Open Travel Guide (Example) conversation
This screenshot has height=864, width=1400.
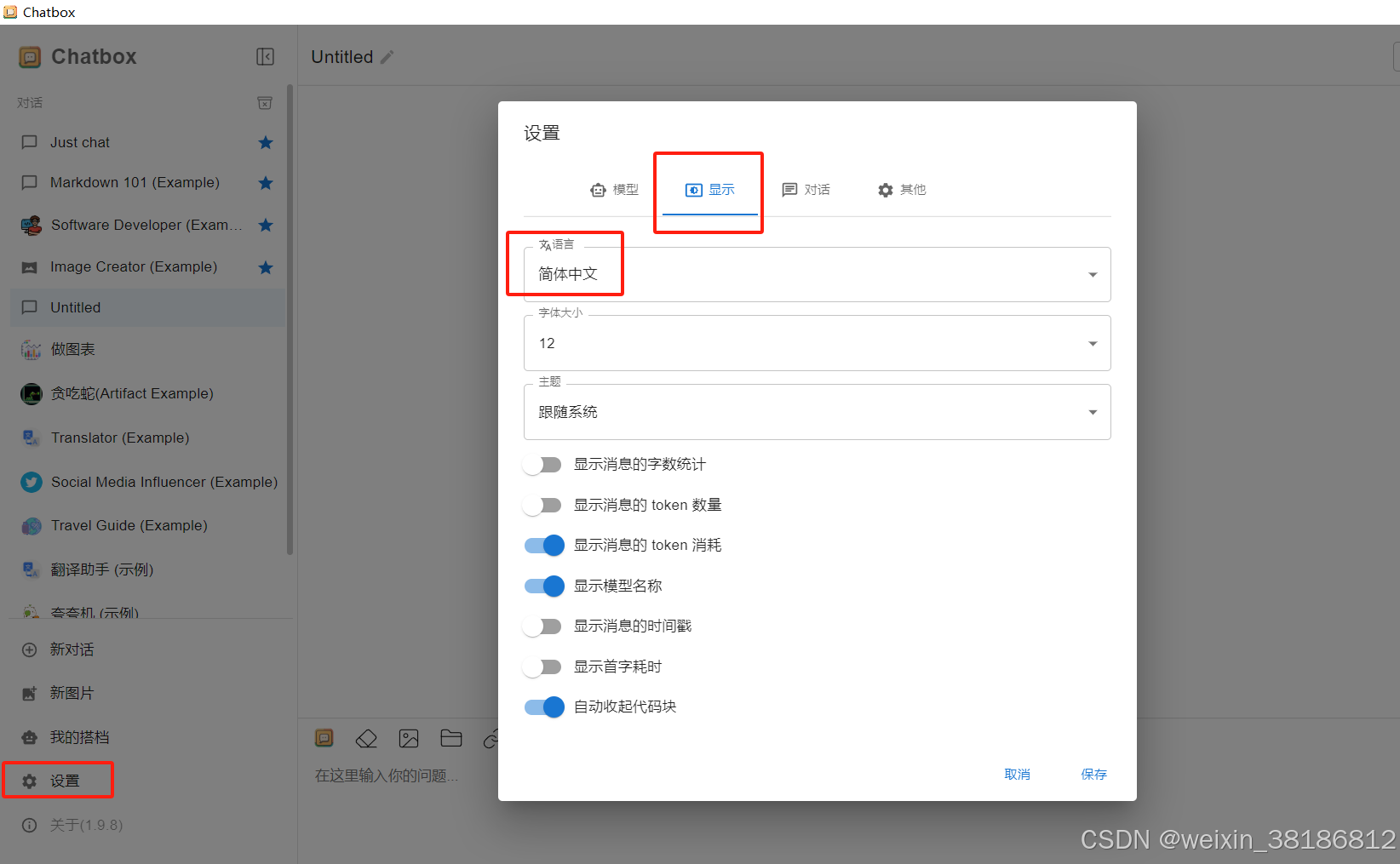[x=147, y=526]
